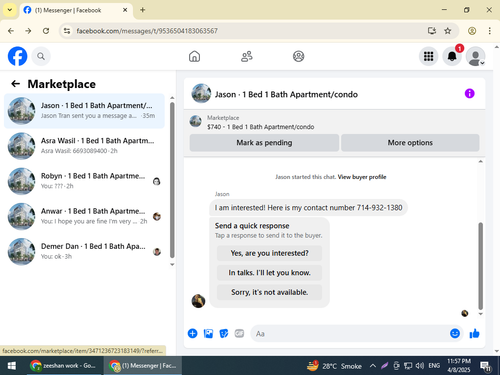Screen dimensions: 500x375
Task: Open Chrome three-dot menu
Action: [489, 31]
